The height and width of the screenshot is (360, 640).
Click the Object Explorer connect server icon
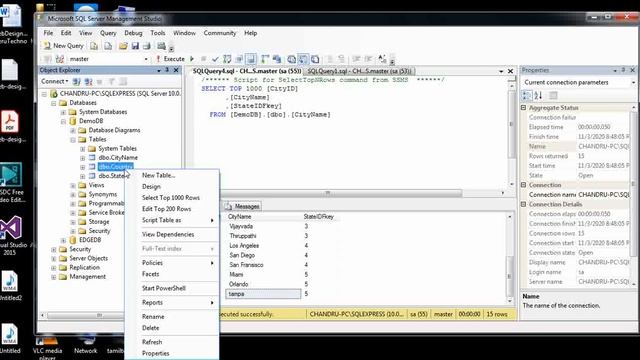77,82
